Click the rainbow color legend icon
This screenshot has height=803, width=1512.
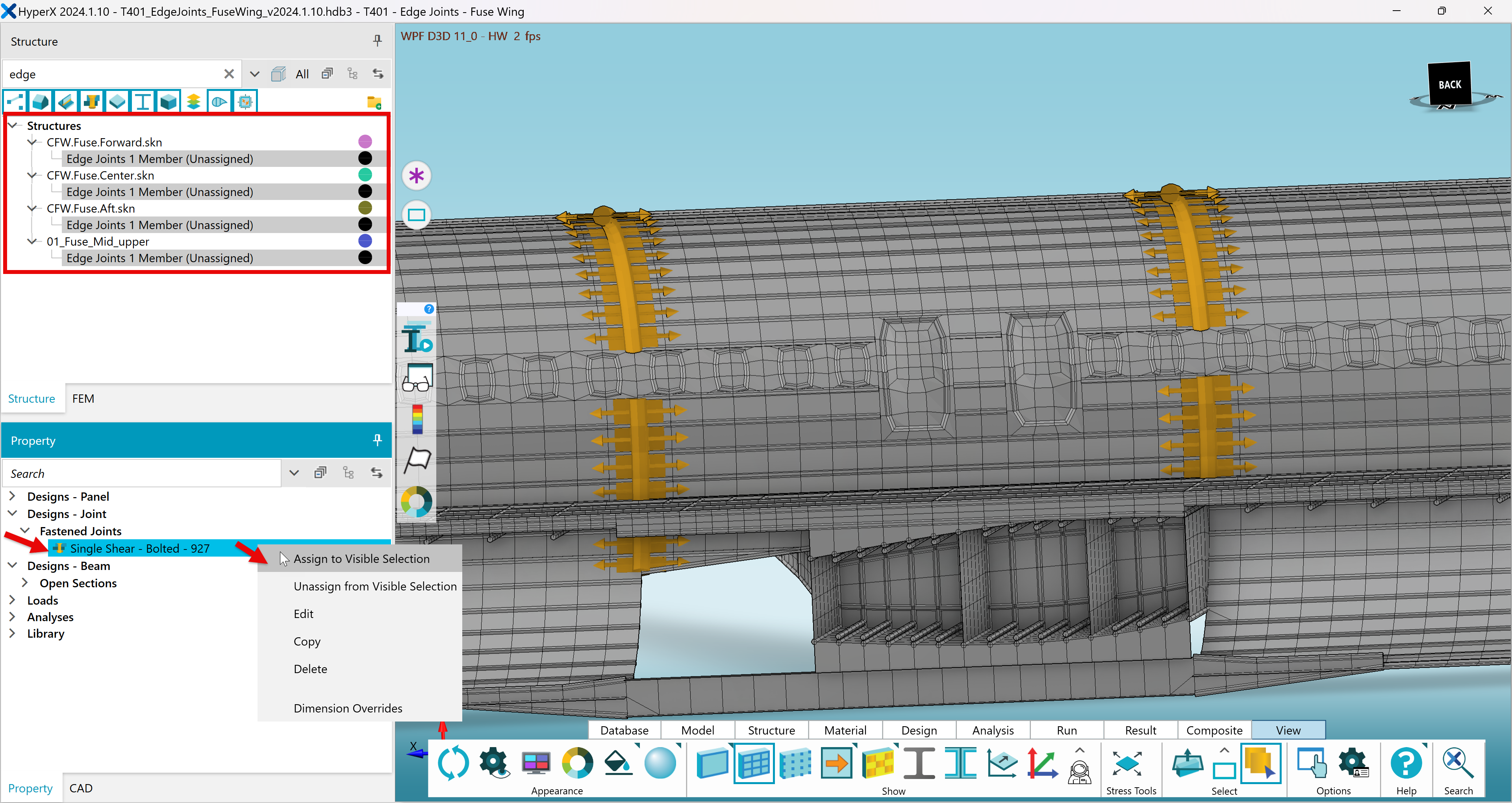417,419
